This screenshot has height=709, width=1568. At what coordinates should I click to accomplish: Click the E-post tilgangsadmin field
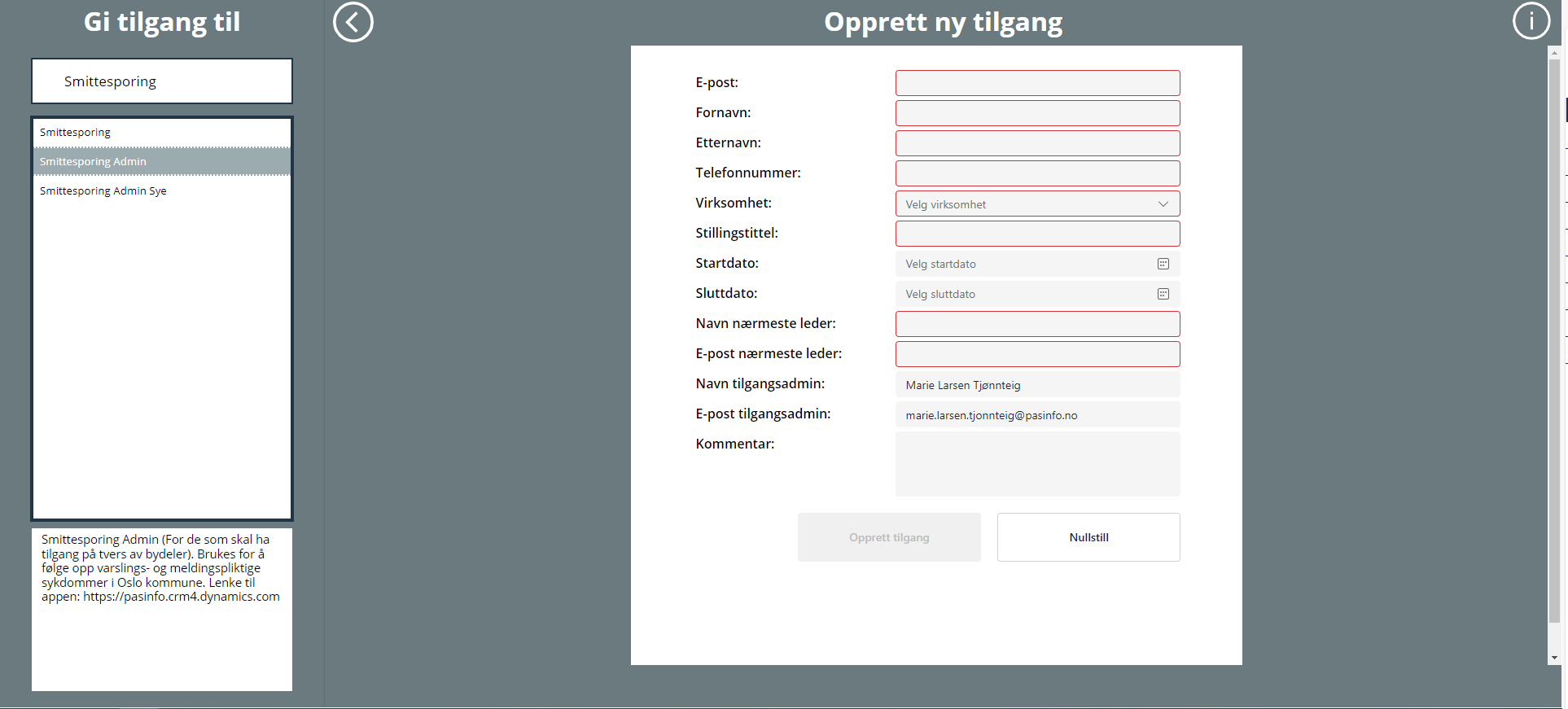pos(1038,414)
